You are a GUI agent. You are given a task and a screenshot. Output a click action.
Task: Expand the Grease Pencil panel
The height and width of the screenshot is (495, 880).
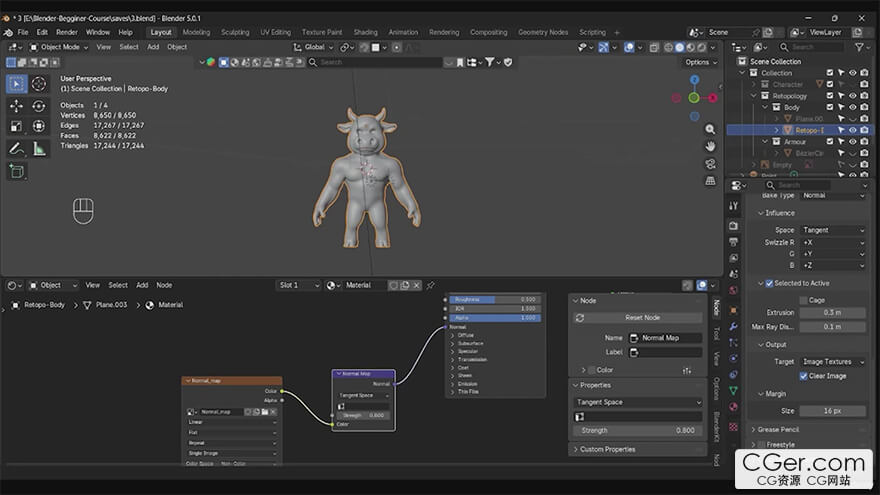pos(778,429)
